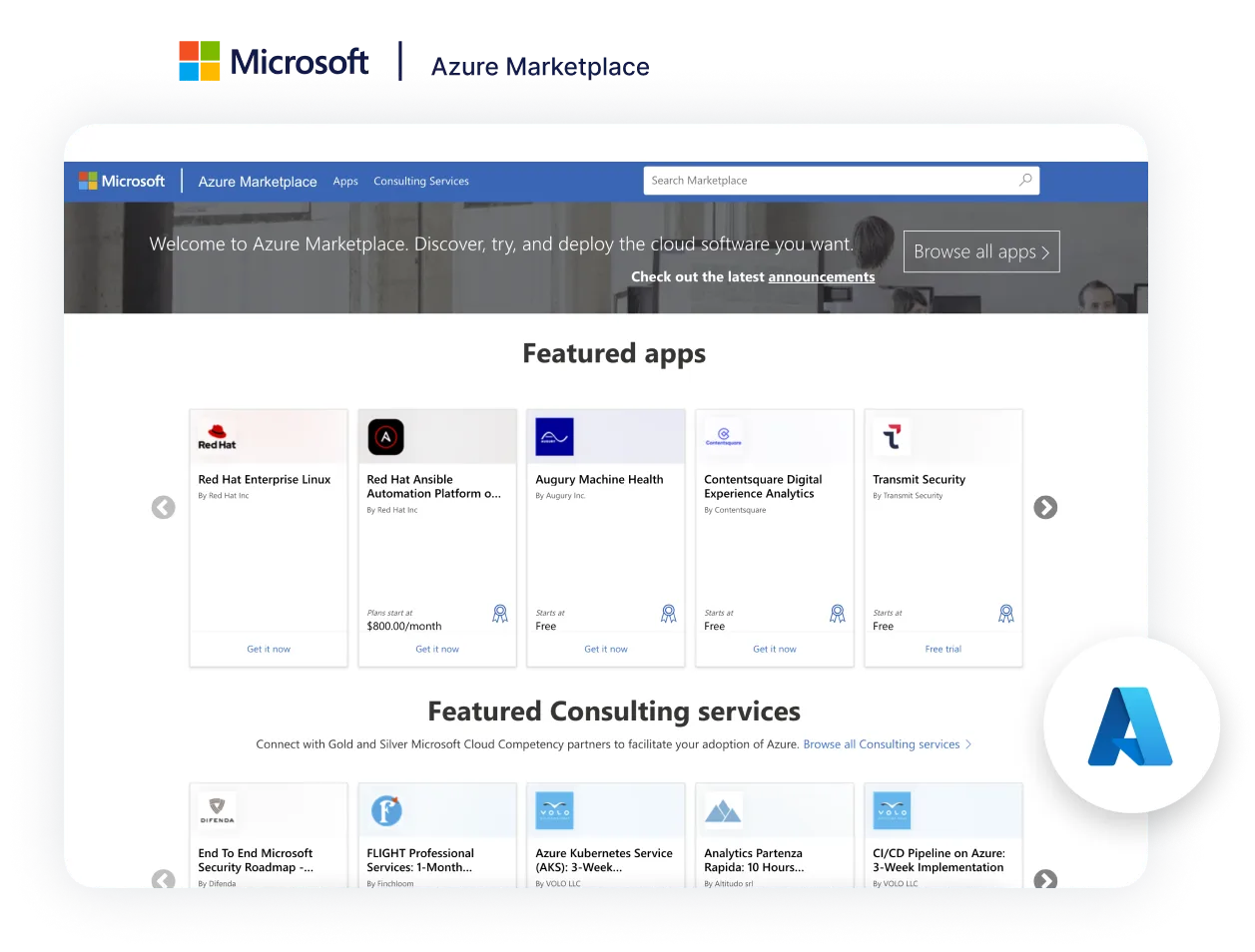Start the Free trial for Transmit Security
This screenshot has width=1255, height=952.
click(x=943, y=650)
